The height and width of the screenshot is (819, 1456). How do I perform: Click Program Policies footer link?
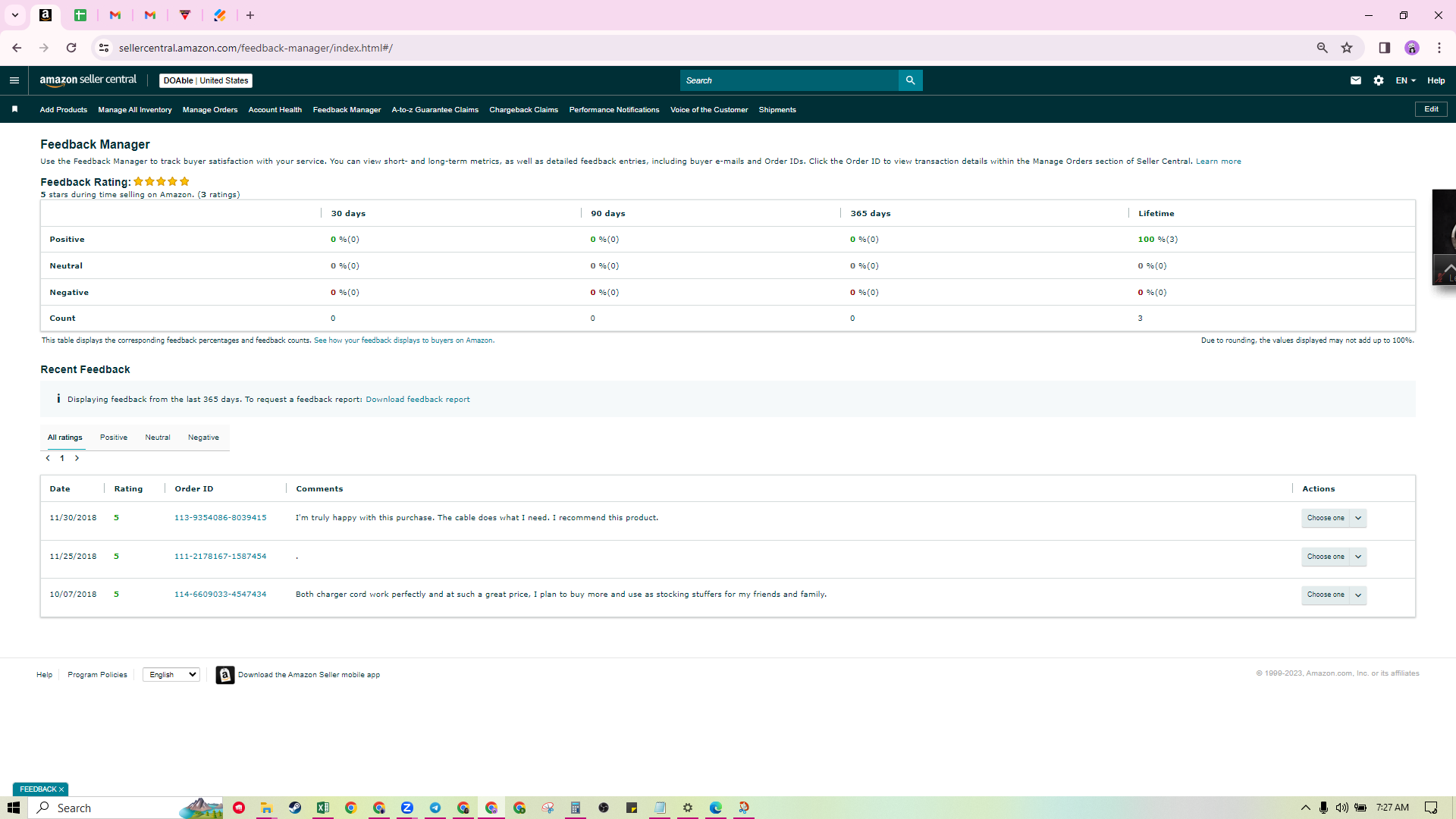(98, 675)
